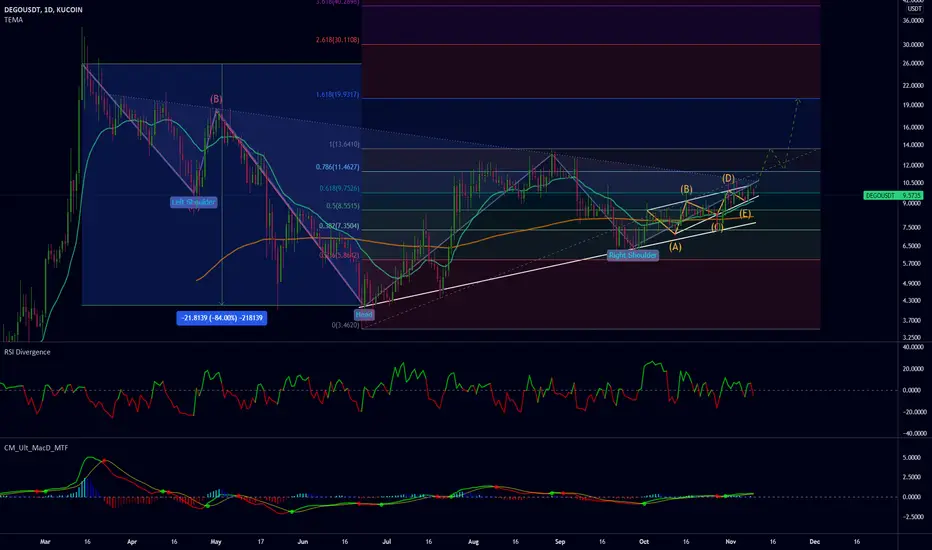Select the 0.618(9.7526) Fibonacci level label
Screen dimensions: 932x550
(339, 188)
